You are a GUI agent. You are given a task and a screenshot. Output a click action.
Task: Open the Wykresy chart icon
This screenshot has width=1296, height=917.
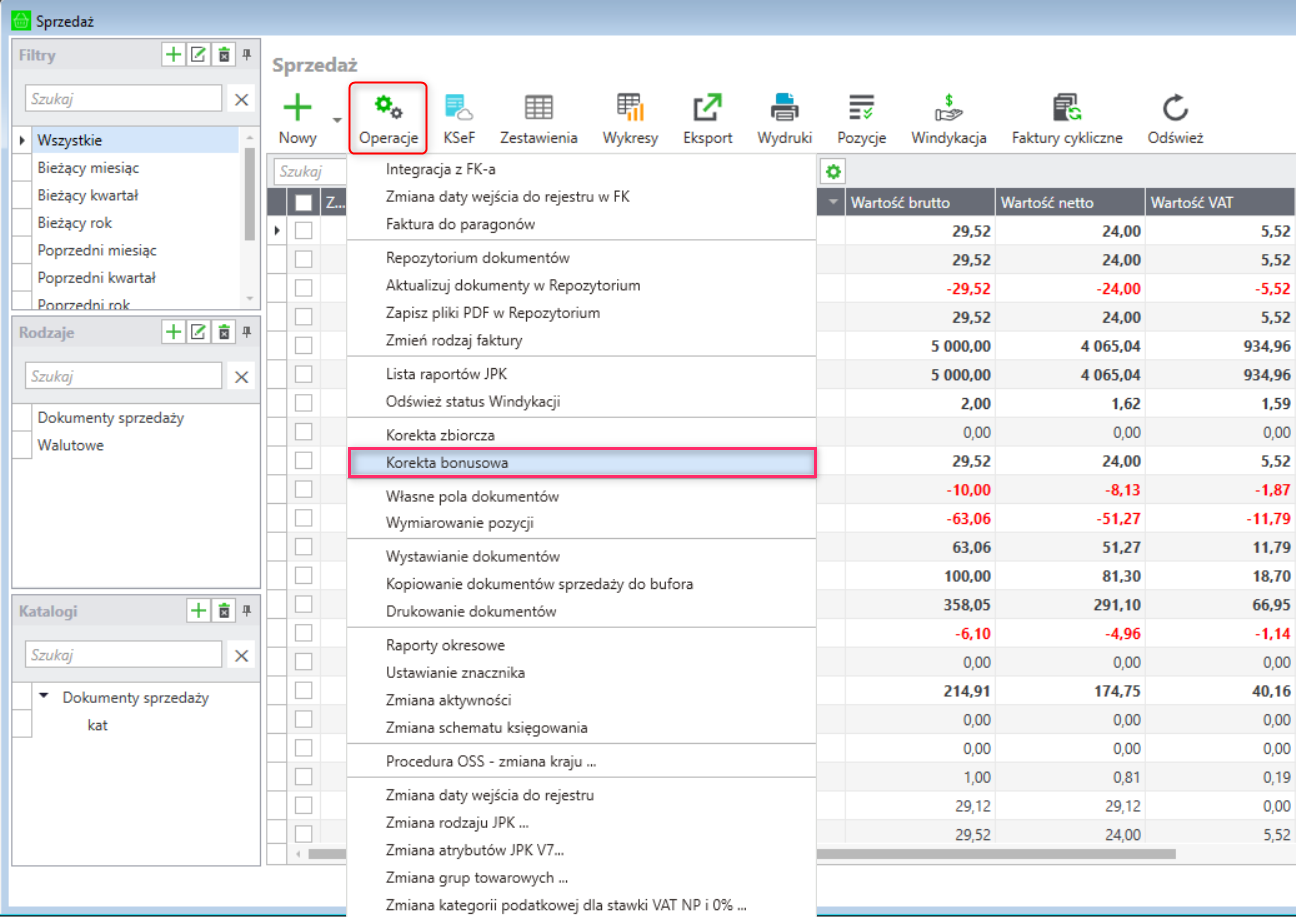tap(630, 108)
